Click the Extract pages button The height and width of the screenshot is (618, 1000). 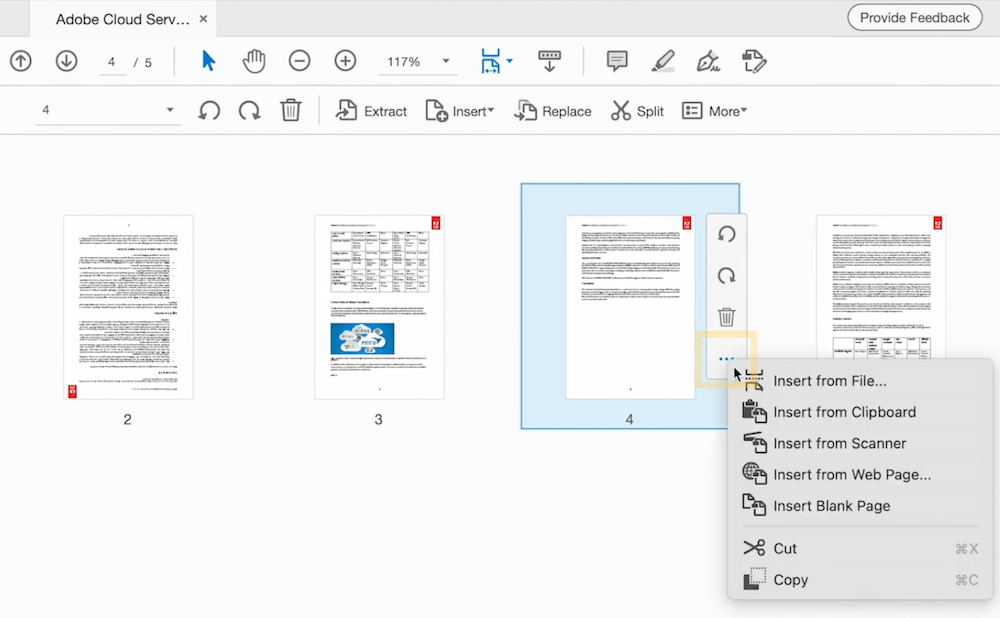coord(371,111)
